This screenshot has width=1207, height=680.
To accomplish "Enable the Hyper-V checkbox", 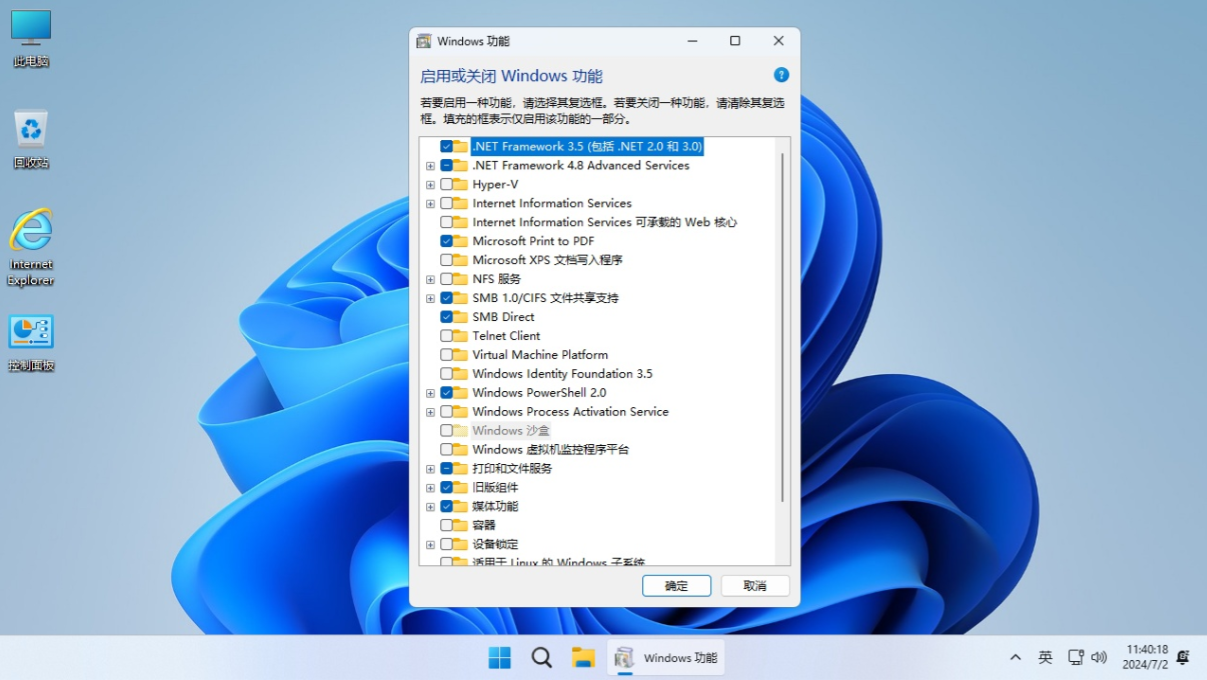I will 446,184.
